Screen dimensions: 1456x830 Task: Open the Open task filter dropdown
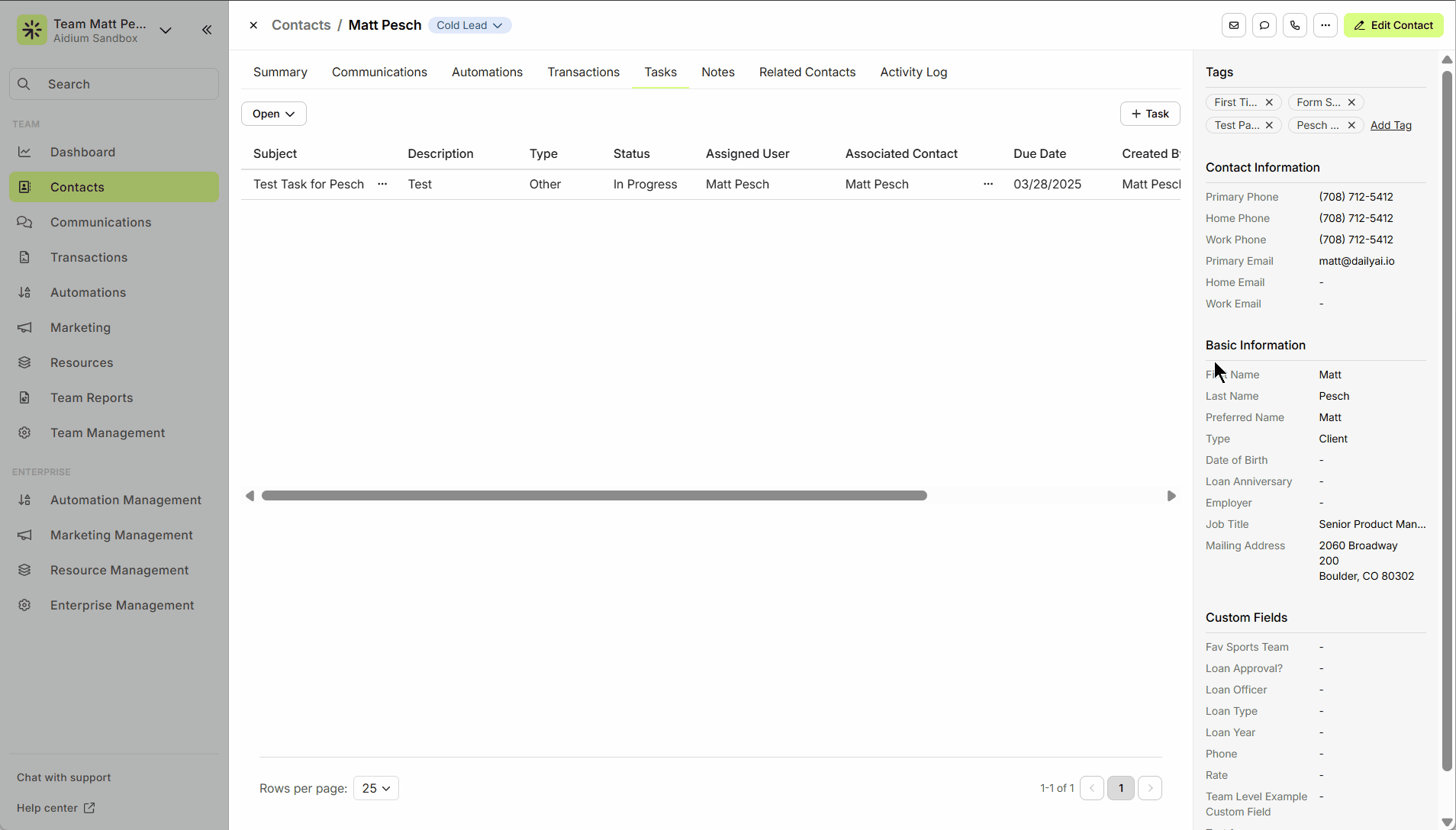point(273,114)
